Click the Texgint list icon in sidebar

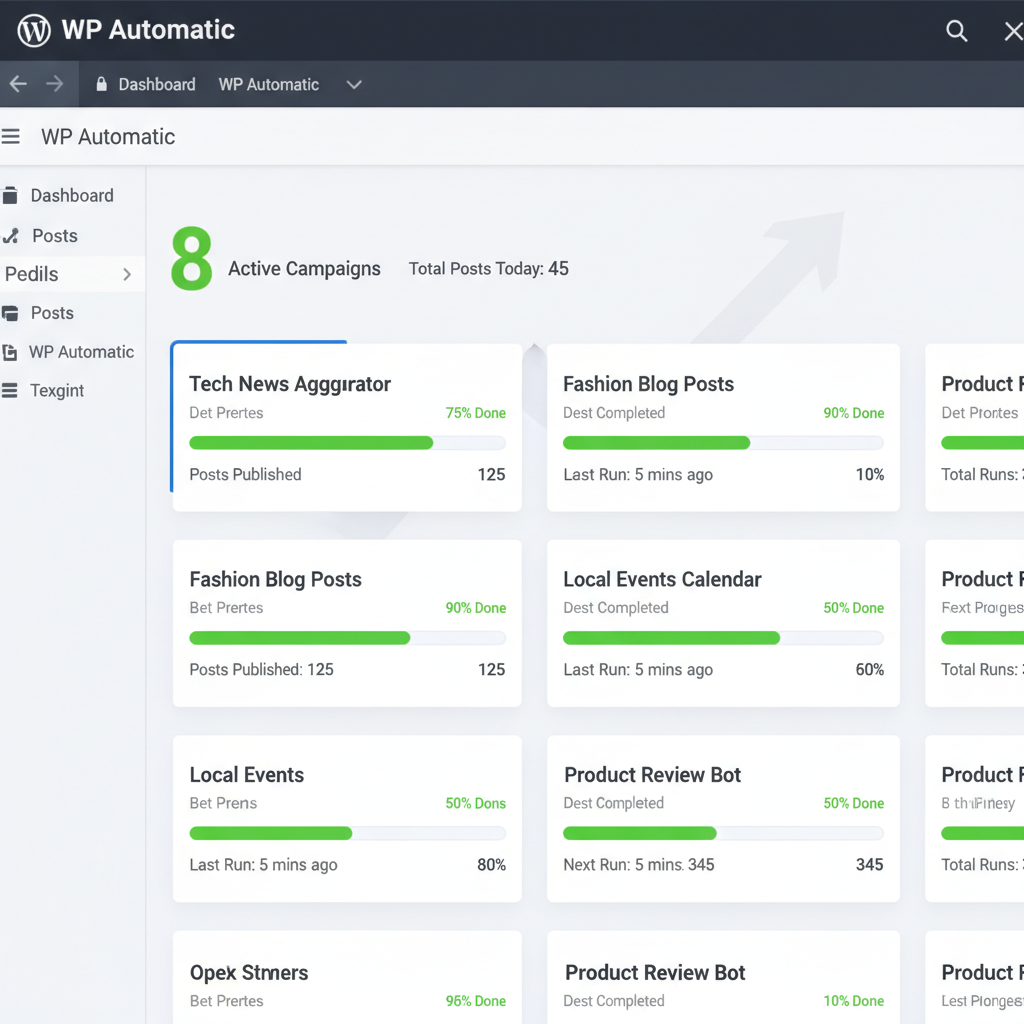[10, 390]
